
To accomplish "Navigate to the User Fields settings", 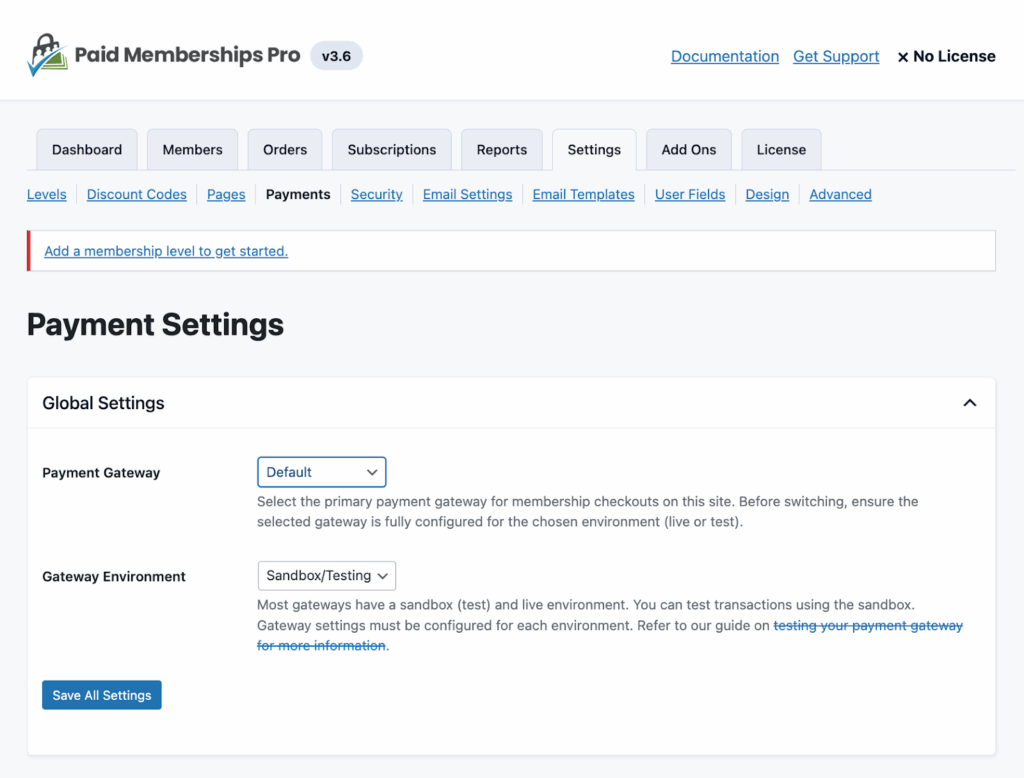I will 690,194.
